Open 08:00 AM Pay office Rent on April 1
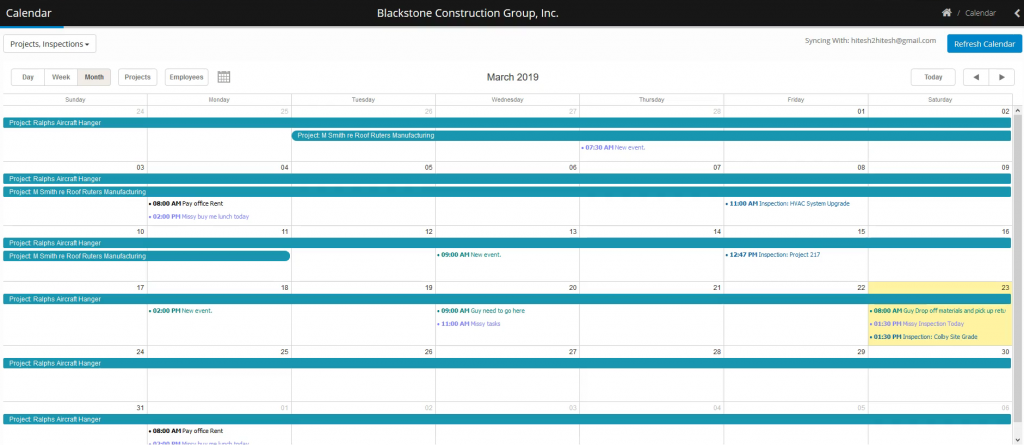This screenshot has width=1024, height=445. [186, 431]
